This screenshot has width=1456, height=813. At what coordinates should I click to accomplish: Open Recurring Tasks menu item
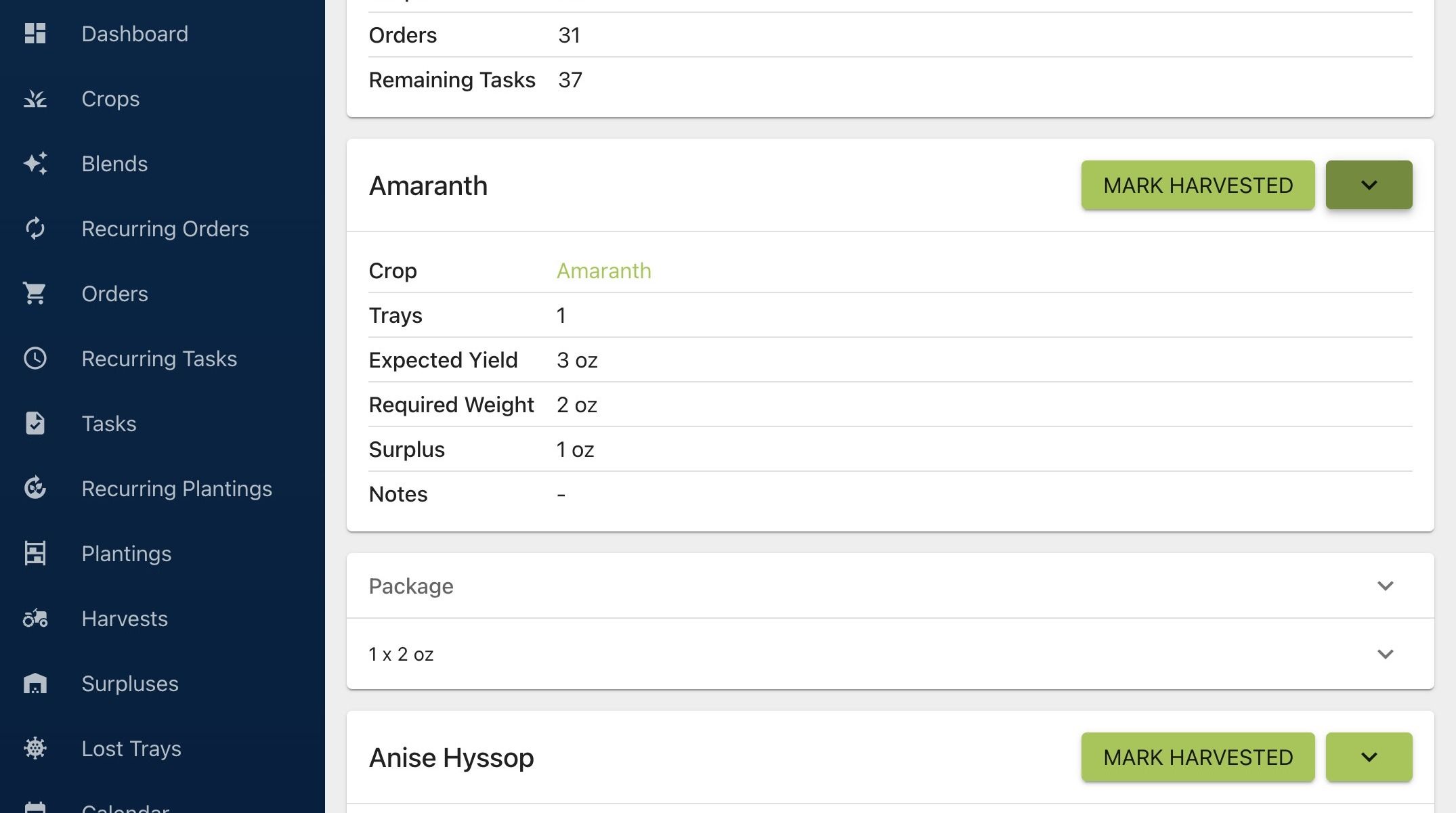(x=159, y=359)
